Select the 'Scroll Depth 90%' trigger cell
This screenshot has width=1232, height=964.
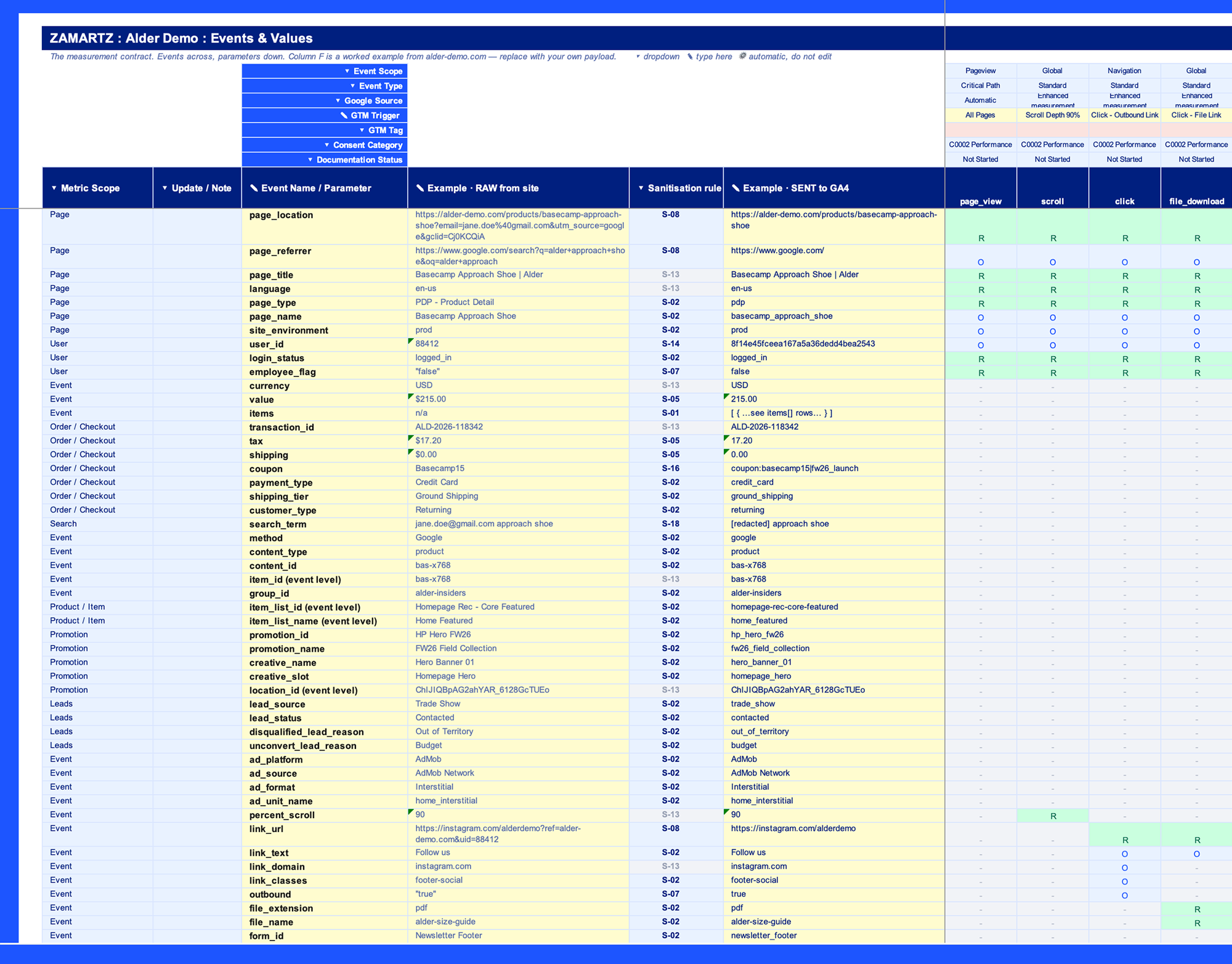[x=1053, y=115]
